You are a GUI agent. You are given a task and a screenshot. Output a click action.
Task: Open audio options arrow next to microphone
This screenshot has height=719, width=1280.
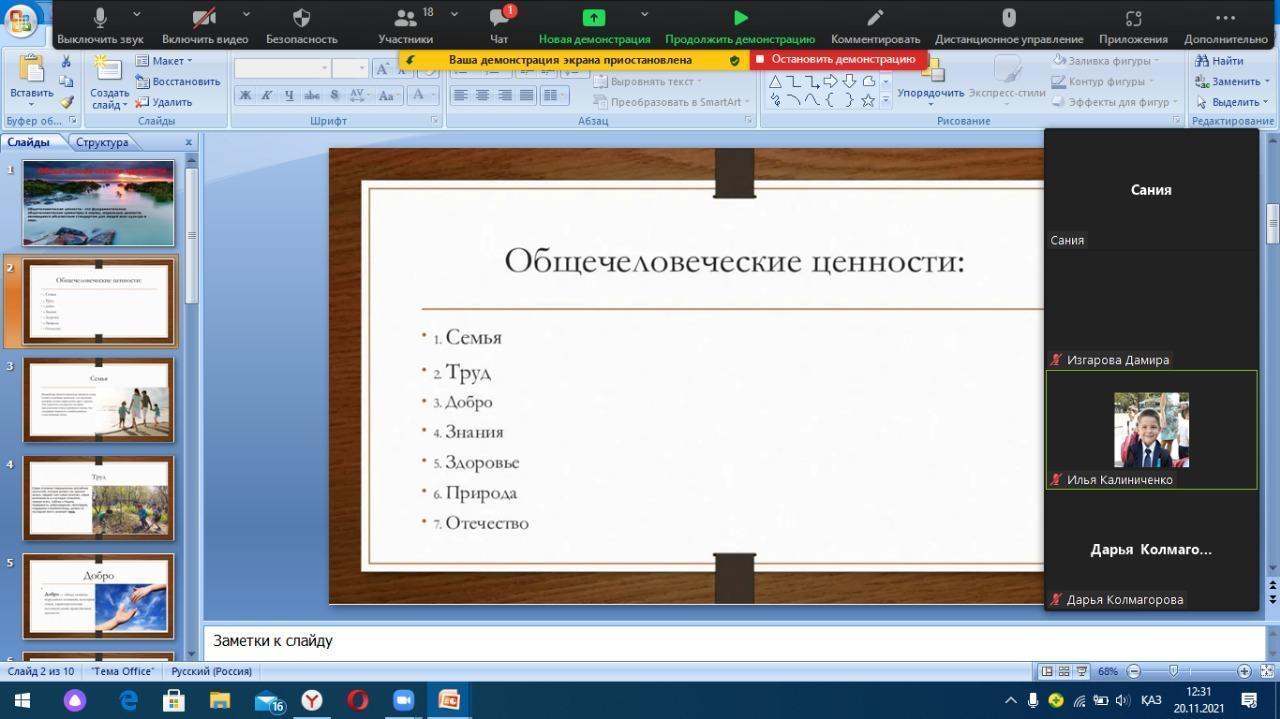137,15
